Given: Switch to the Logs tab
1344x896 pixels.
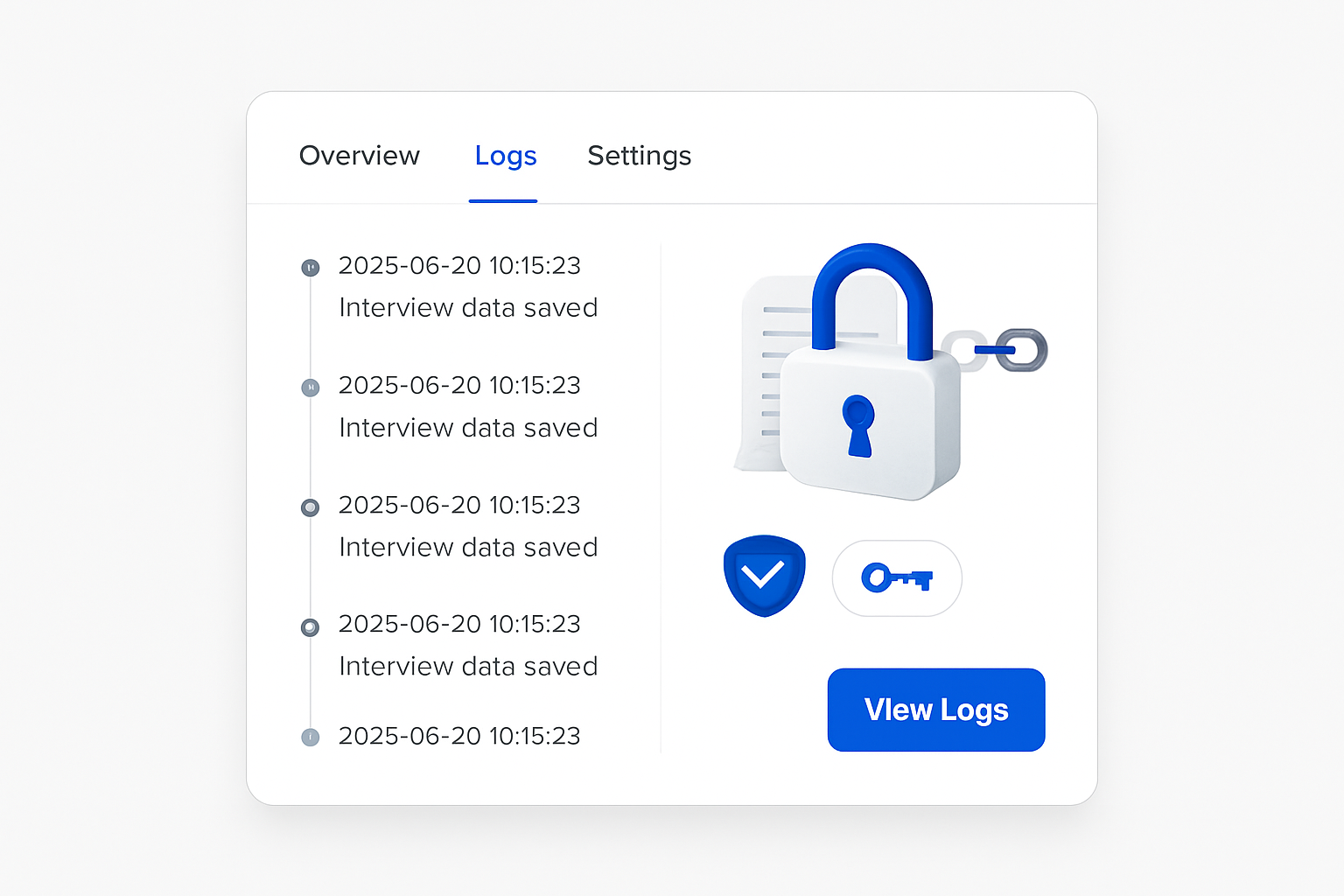Looking at the screenshot, I should 505,156.
